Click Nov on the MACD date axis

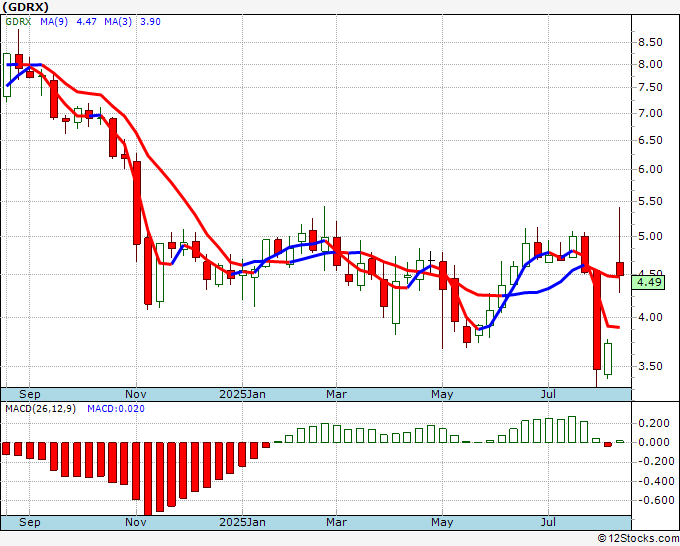tap(136, 522)
